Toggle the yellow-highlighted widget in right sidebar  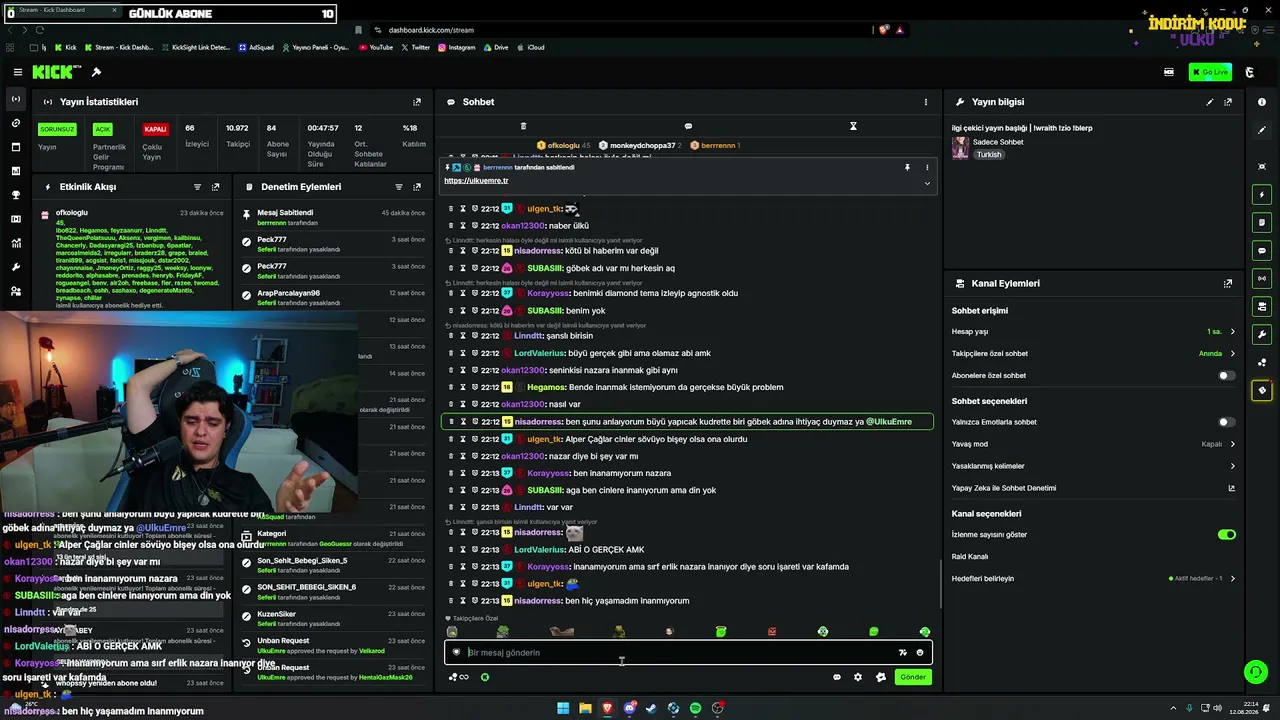[1262, 390]
